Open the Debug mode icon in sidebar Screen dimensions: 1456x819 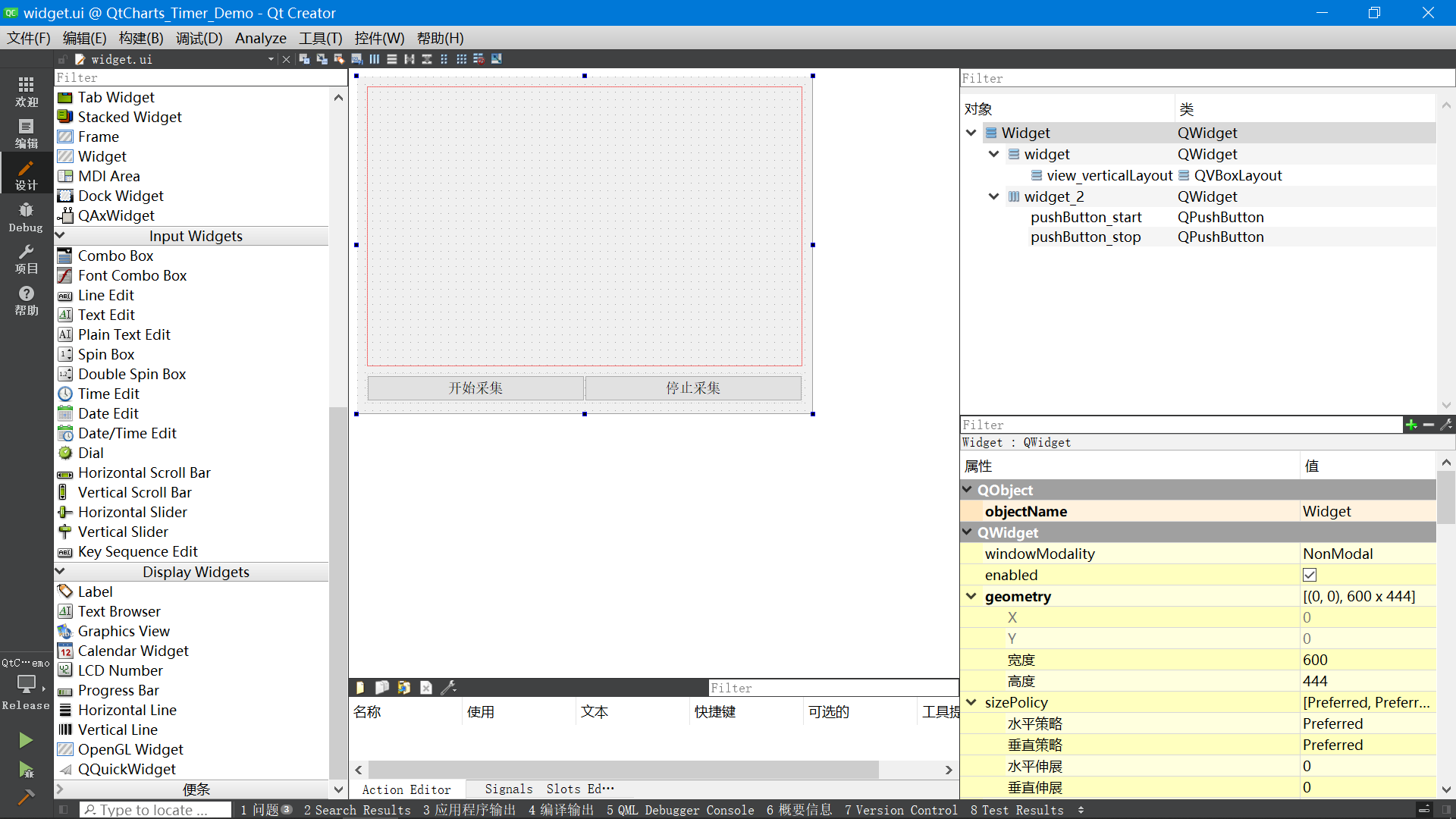pos(26,216)
